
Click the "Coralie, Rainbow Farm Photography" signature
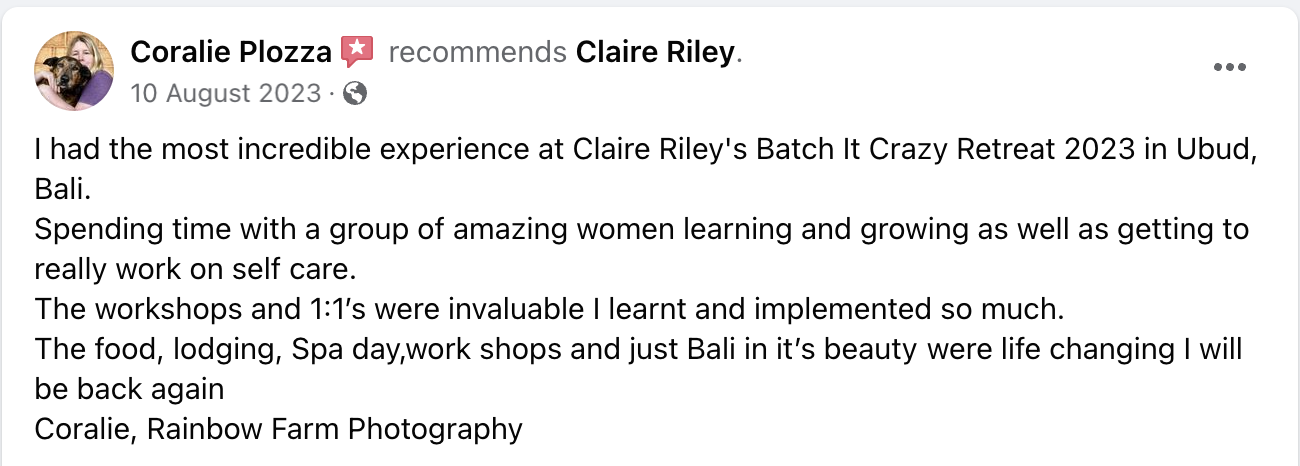(x=278, y=429)
